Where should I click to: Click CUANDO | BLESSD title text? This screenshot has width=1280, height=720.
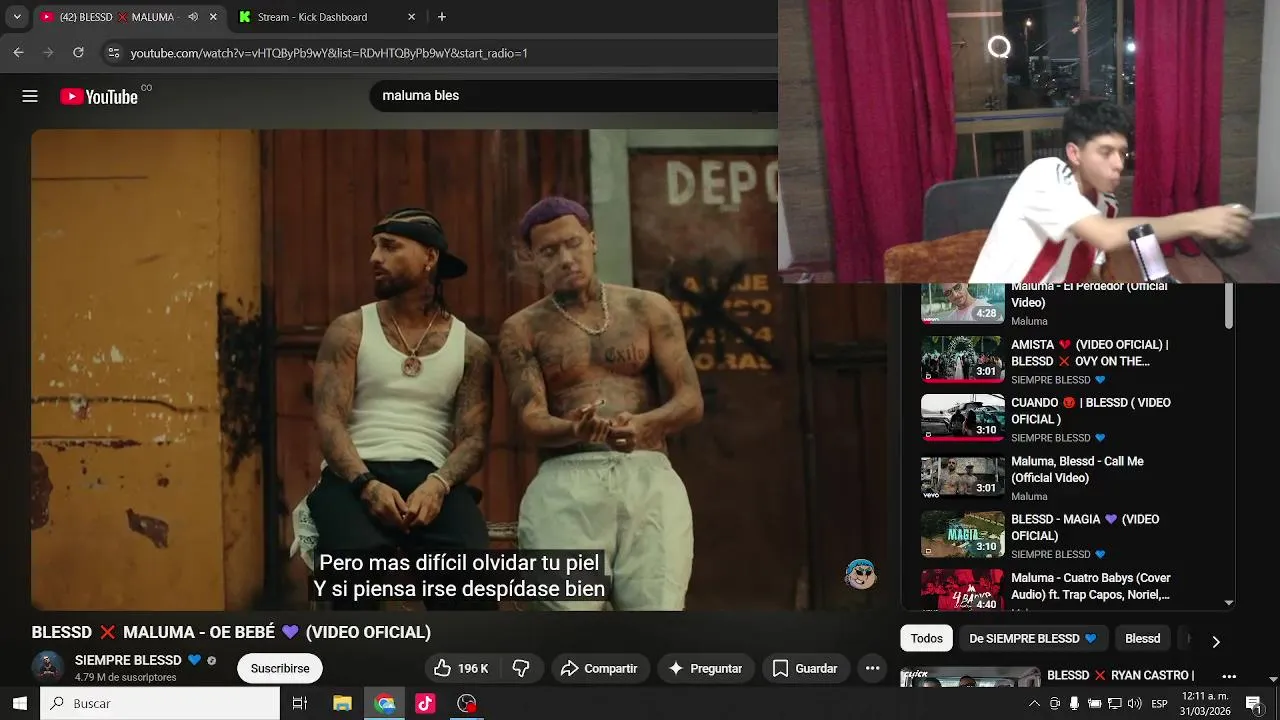pos(1091,411)
